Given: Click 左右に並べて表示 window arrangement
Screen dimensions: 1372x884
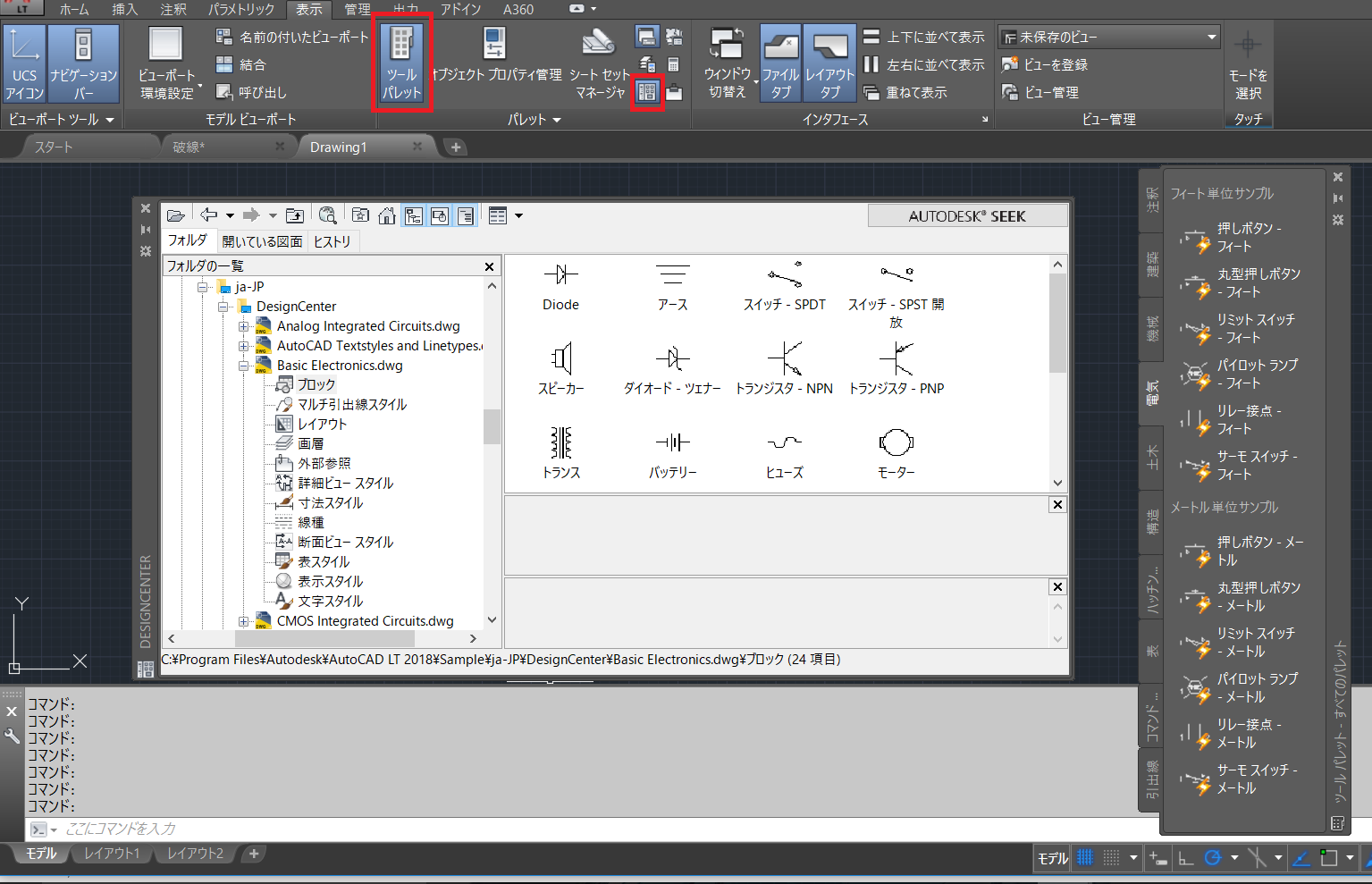Looking at the screenshot, I should pyautogui.click(x=924, y=64).
